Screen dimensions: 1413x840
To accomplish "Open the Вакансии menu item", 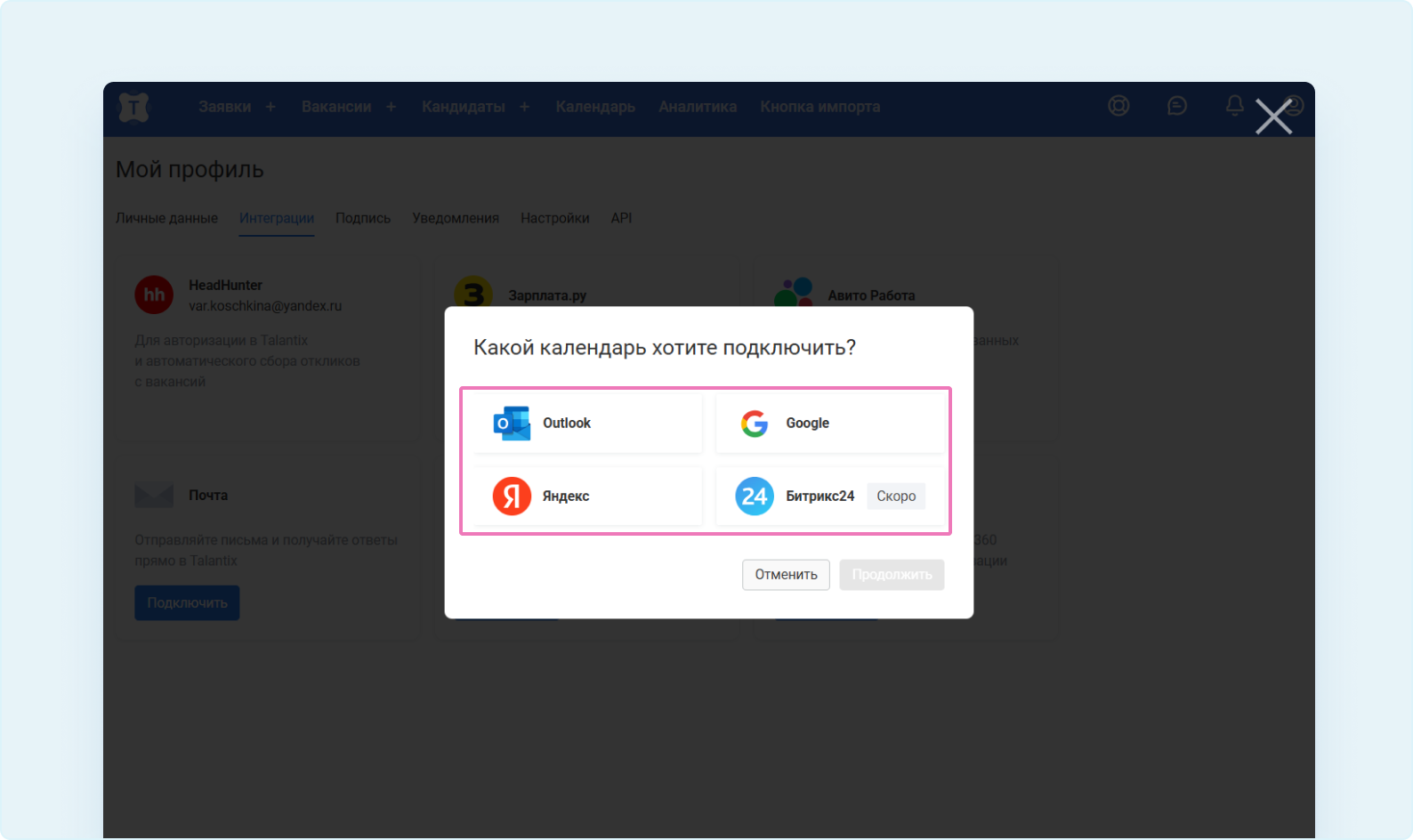I will [336, 107].
